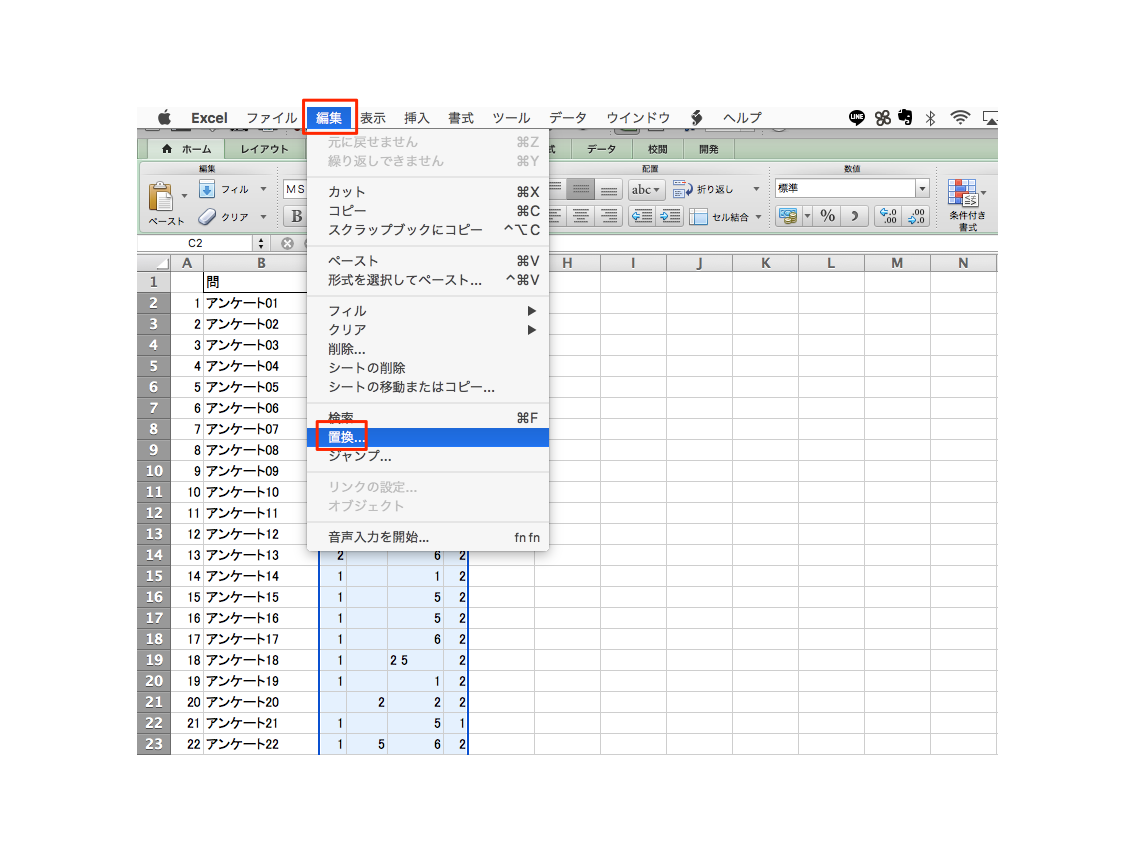Choose シートの削除 from the Edit menu
Viewport: 1136px width, 852px height.
tap(427, 368)
